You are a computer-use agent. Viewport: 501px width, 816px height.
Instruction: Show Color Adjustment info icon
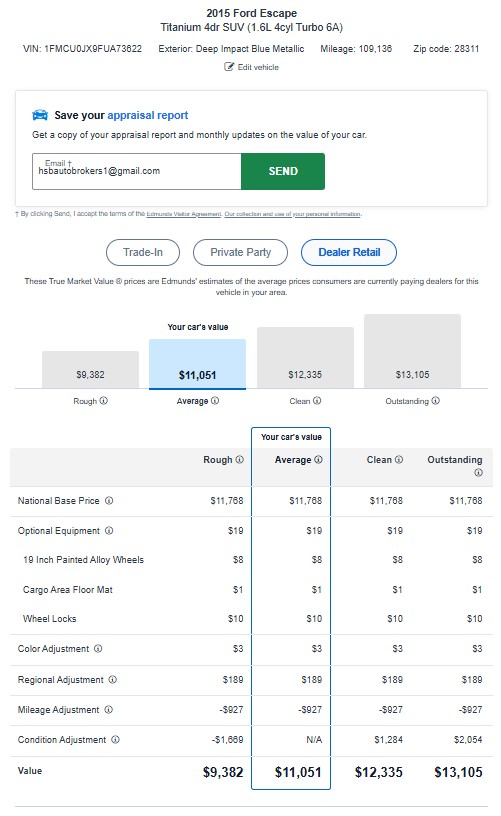[x=98, y=648]
